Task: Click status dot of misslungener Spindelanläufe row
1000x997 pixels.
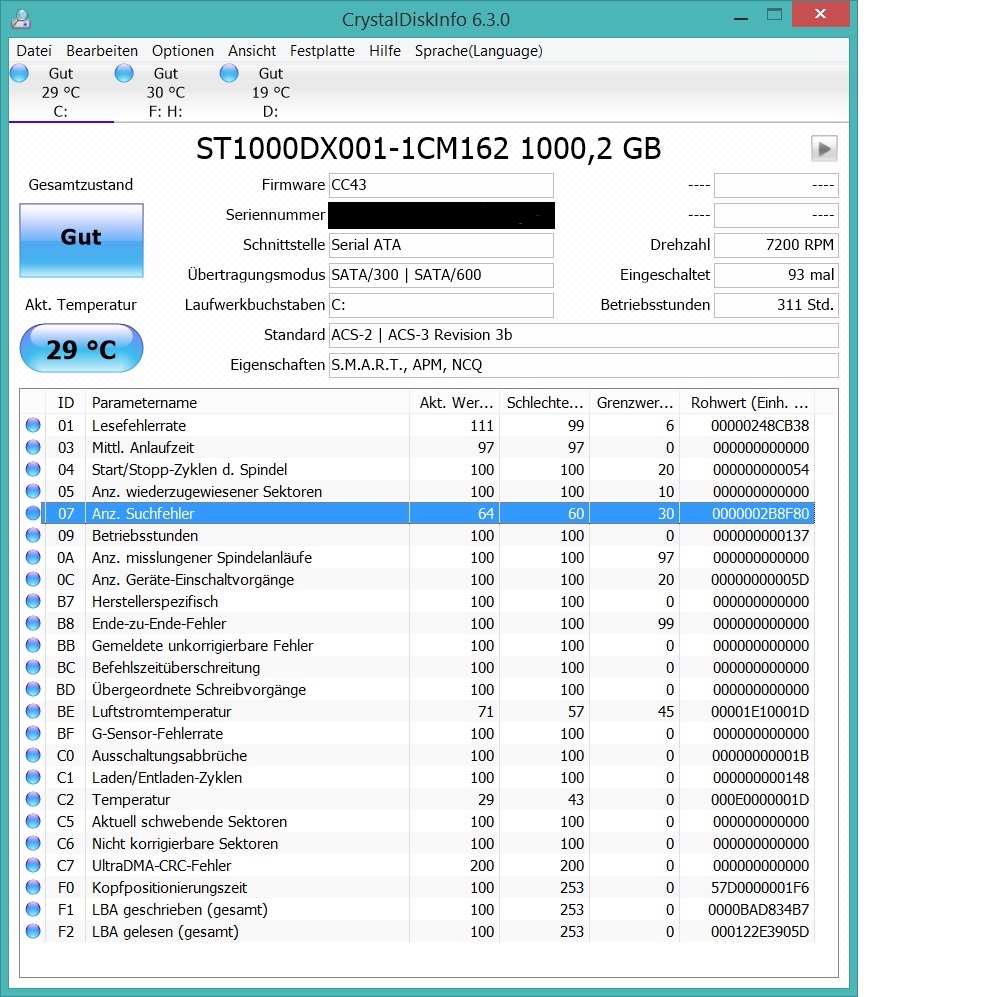Action: click(33, 558)
